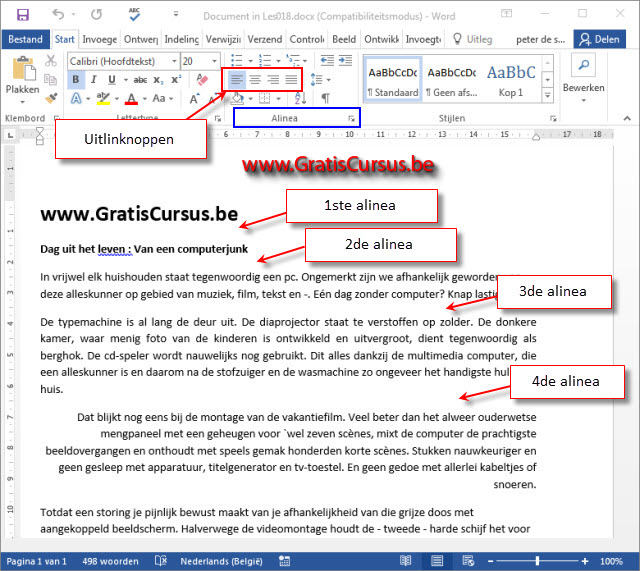Screen dimensions: 640x571
Task: Open the font color dropdown arrow
Action: [x=144, y=99]
